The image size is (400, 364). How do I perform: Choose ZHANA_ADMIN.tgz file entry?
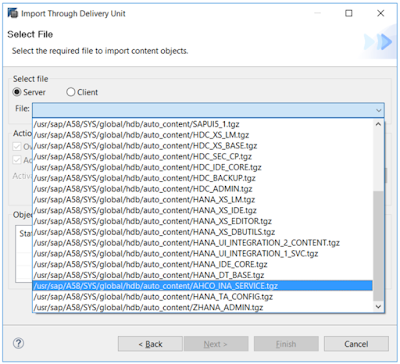pyautogui.click(x=203, y=307)
